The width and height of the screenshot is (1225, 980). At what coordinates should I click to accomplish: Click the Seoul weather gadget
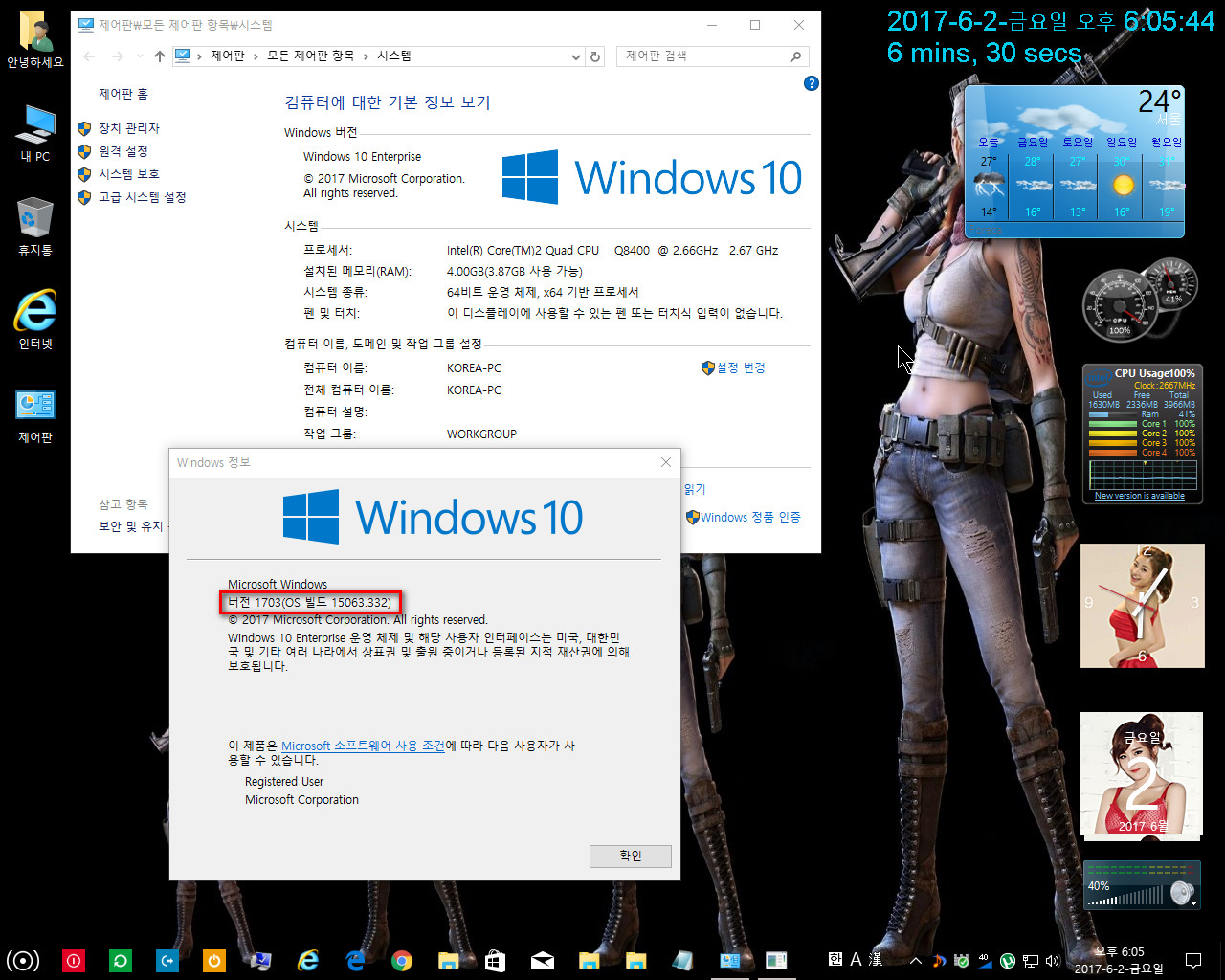pos(1074,161)
